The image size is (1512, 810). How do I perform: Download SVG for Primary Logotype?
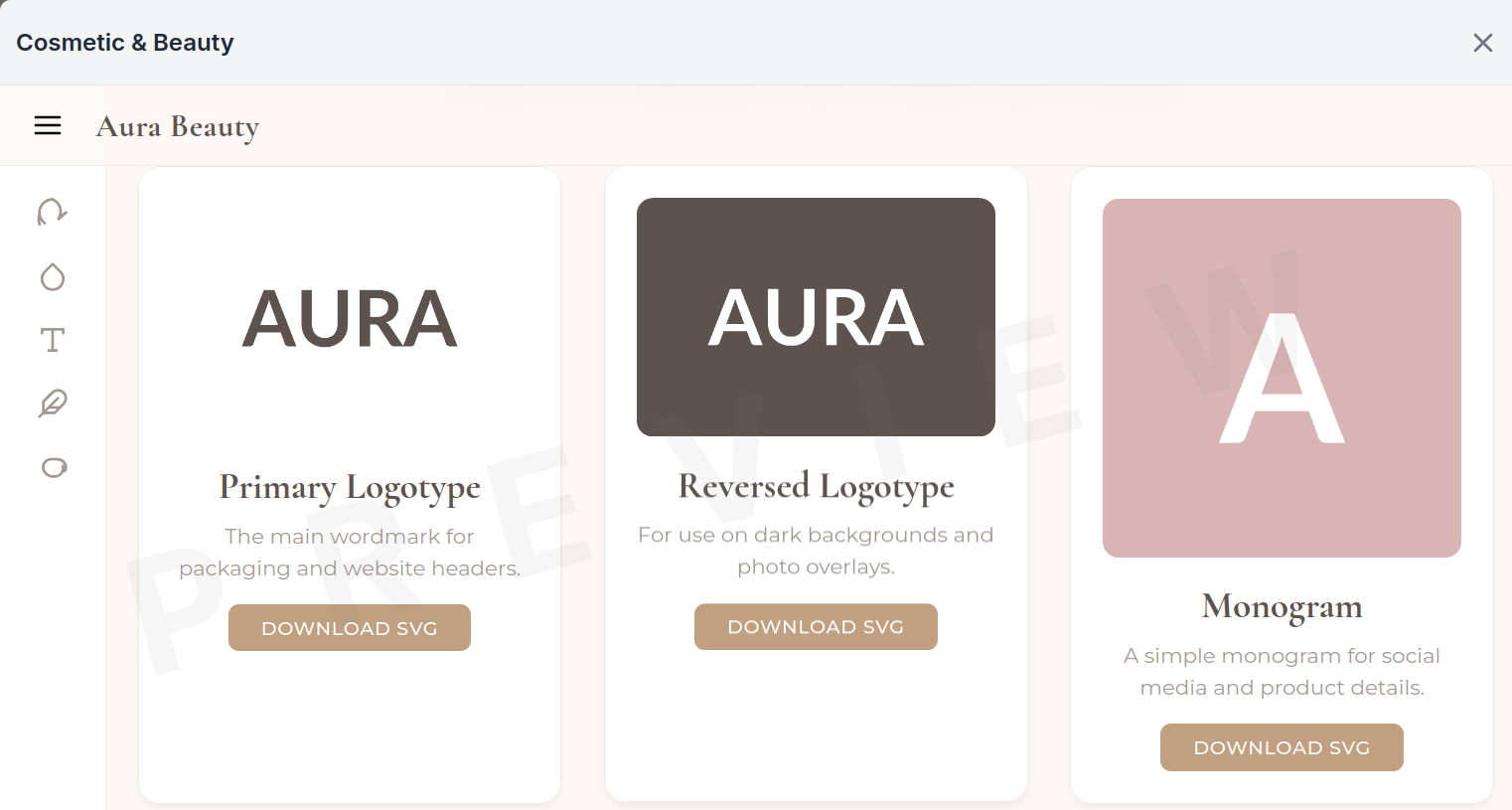click(x=350, y=628)
